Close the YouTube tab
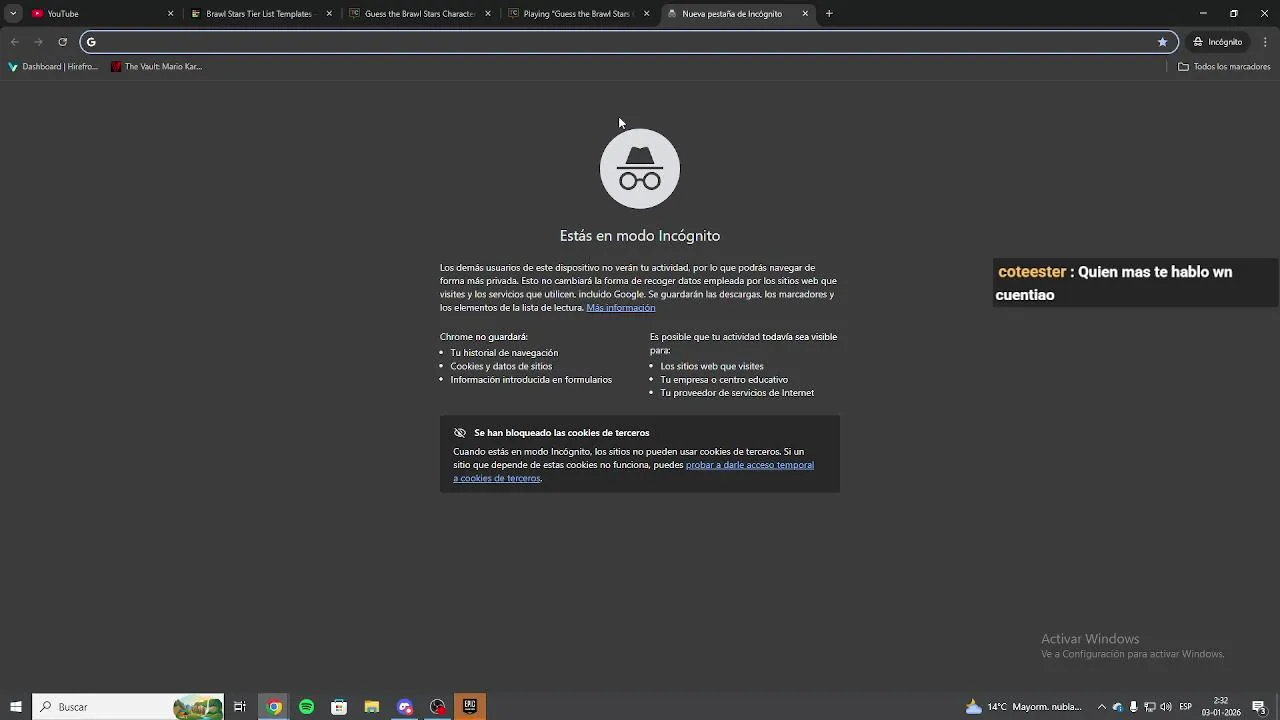 (x=170, y=14)
